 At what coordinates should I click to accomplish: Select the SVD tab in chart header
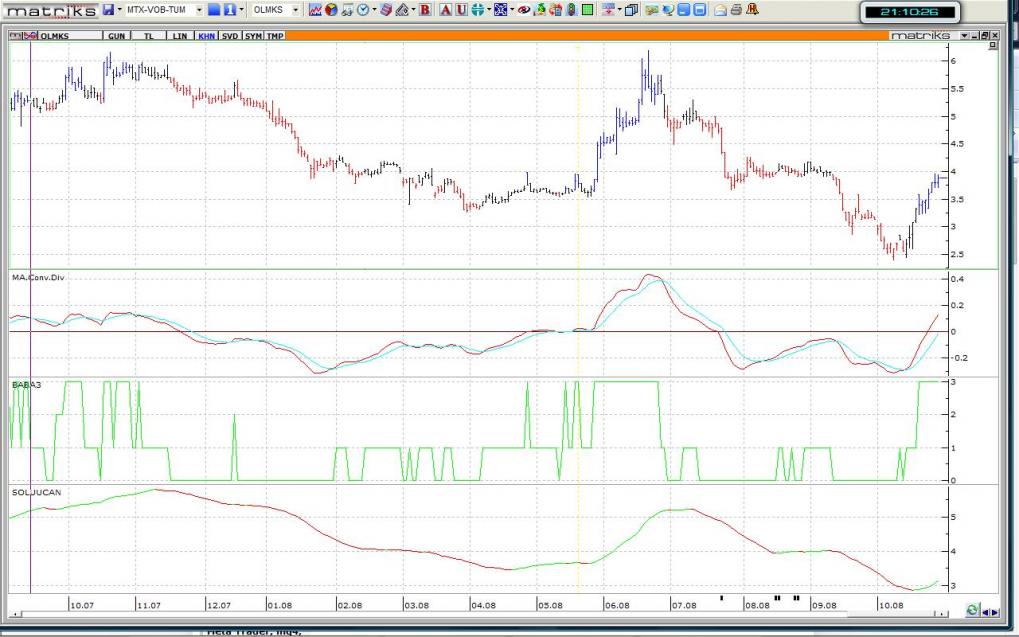(x=230, y=35)
